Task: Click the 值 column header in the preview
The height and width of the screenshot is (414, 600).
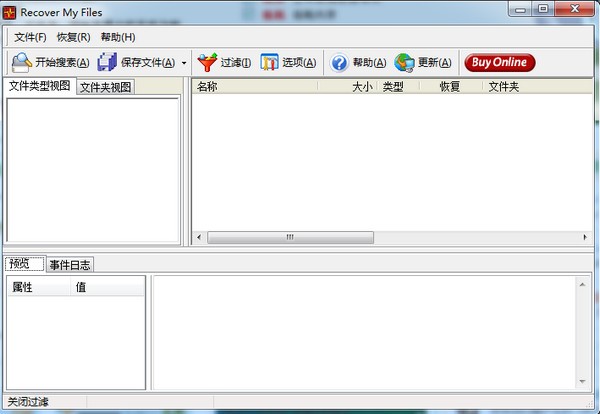Action: click(x=108, y=287)
